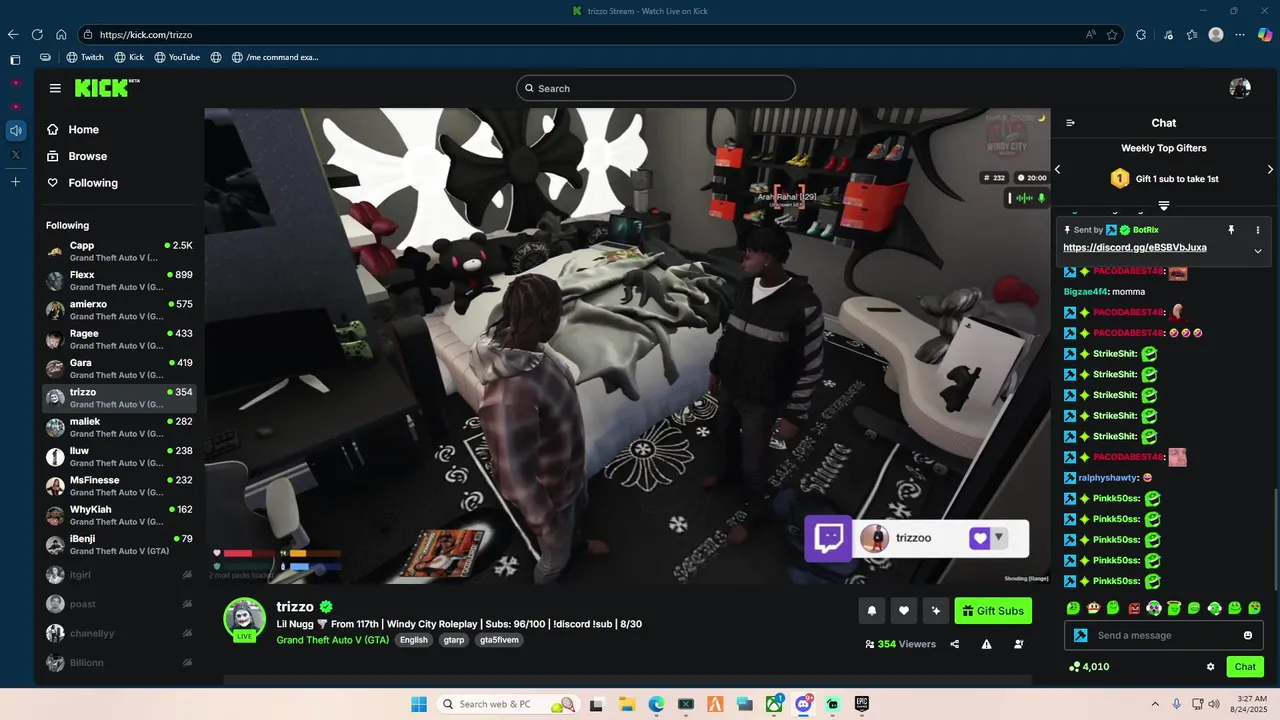Open MsFinesse channel in Following list
Screen dimensions: 1280x720
click(119, 486)
